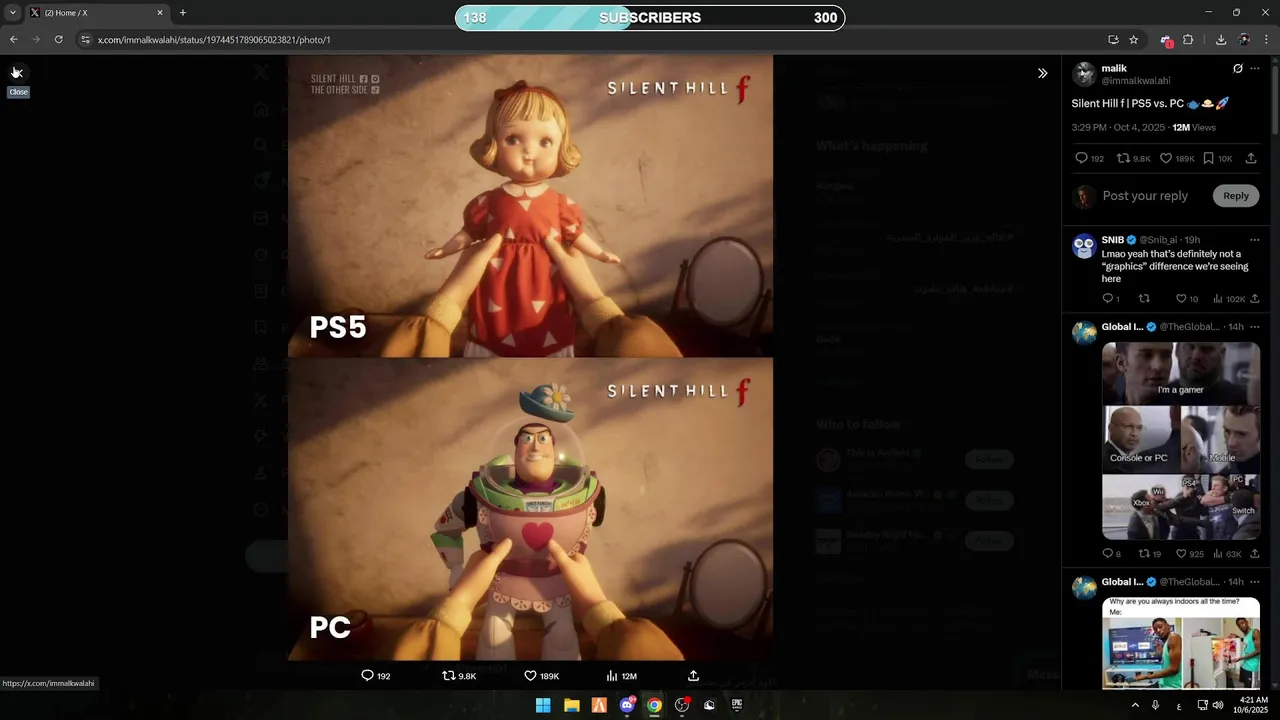This screenshot has width=1280, height=720.
Task: Open the extension icon with the red badge
Action: coord(1166,40)
